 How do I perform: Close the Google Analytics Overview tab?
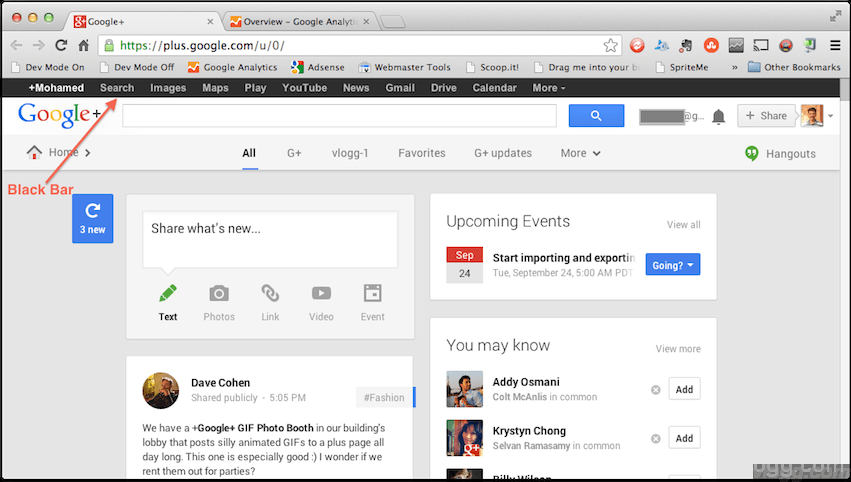366,22
